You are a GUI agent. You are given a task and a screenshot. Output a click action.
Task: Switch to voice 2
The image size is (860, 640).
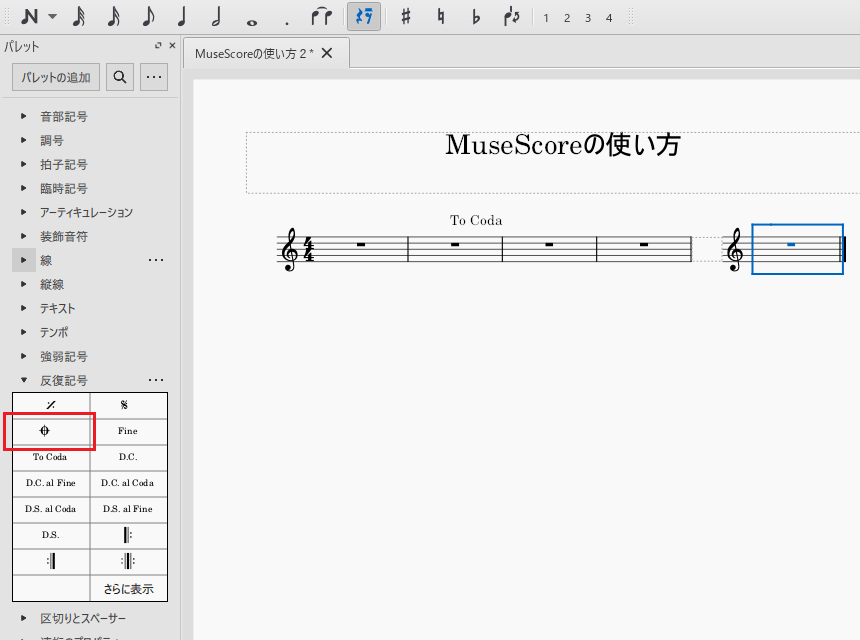(x=567, y=18)
